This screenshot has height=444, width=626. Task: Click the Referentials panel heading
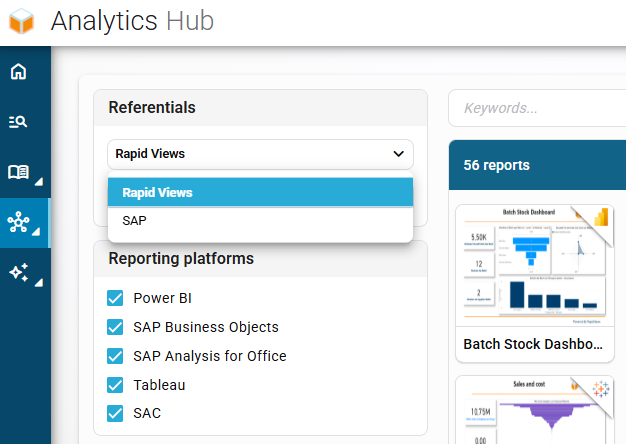152,108
